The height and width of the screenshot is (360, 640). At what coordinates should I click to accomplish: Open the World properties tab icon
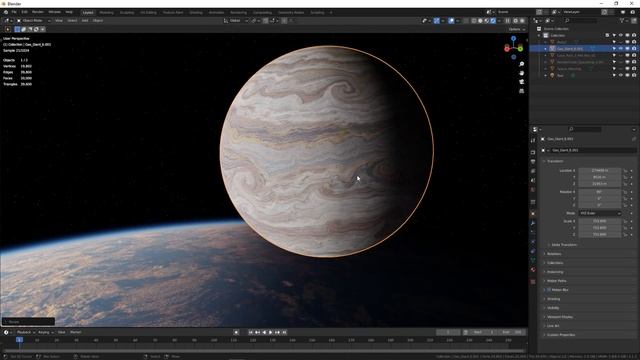[533, 190]
